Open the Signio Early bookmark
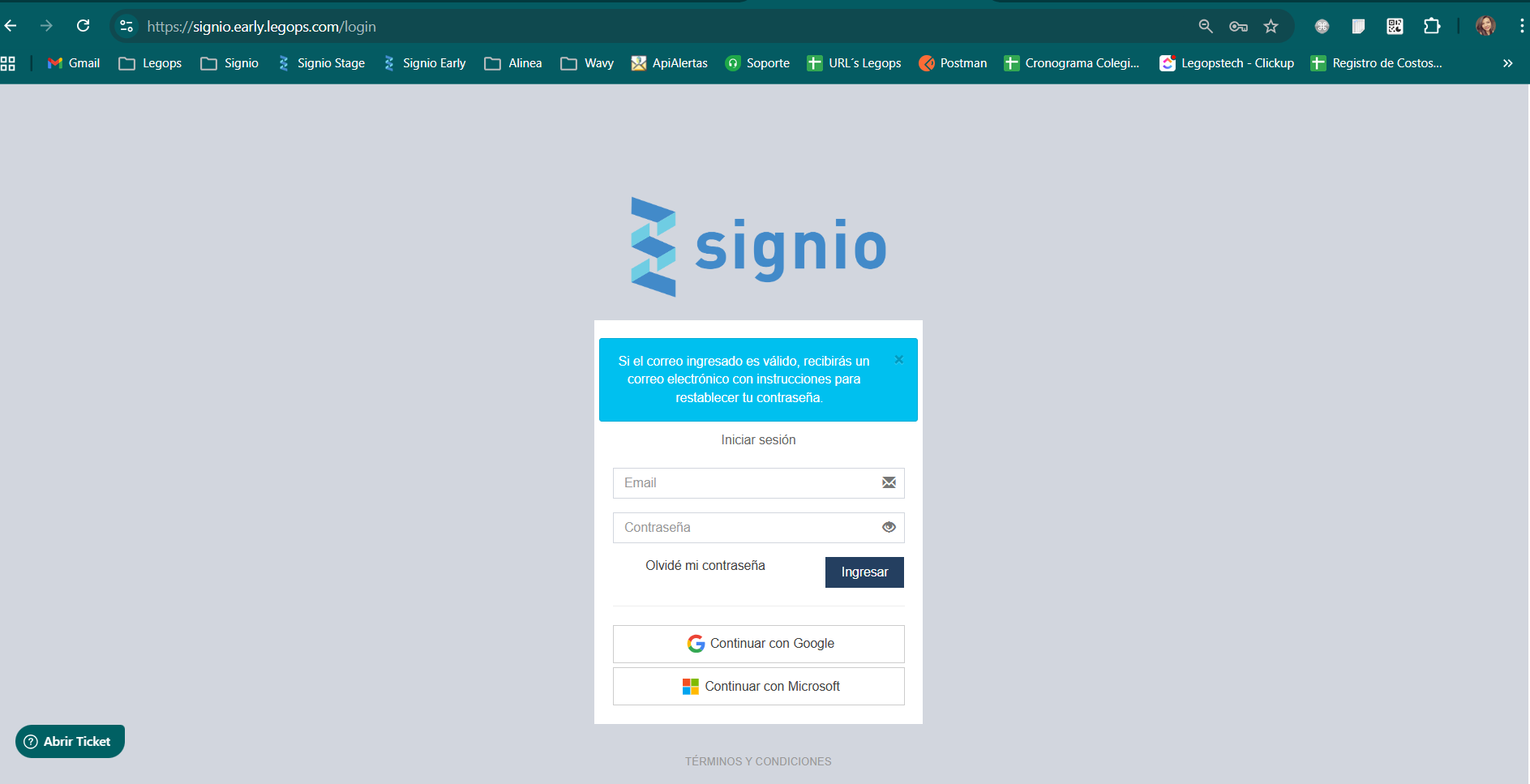Viewport: 1530px width, 784px height. [425, 63]
